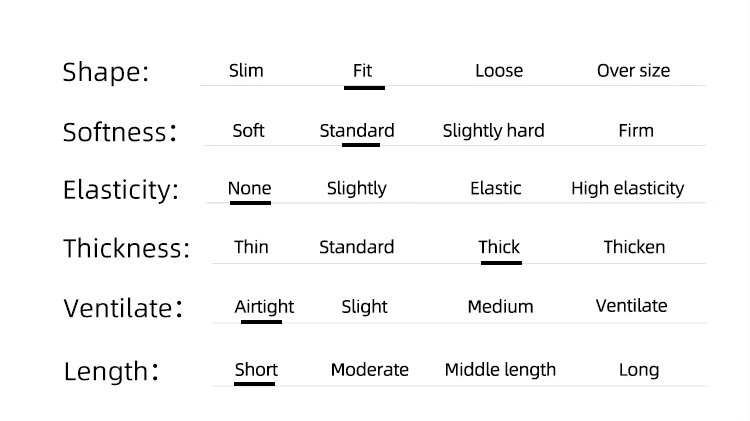Click the Elasticity row label
The image size is (750, 421).
point(121,190)
